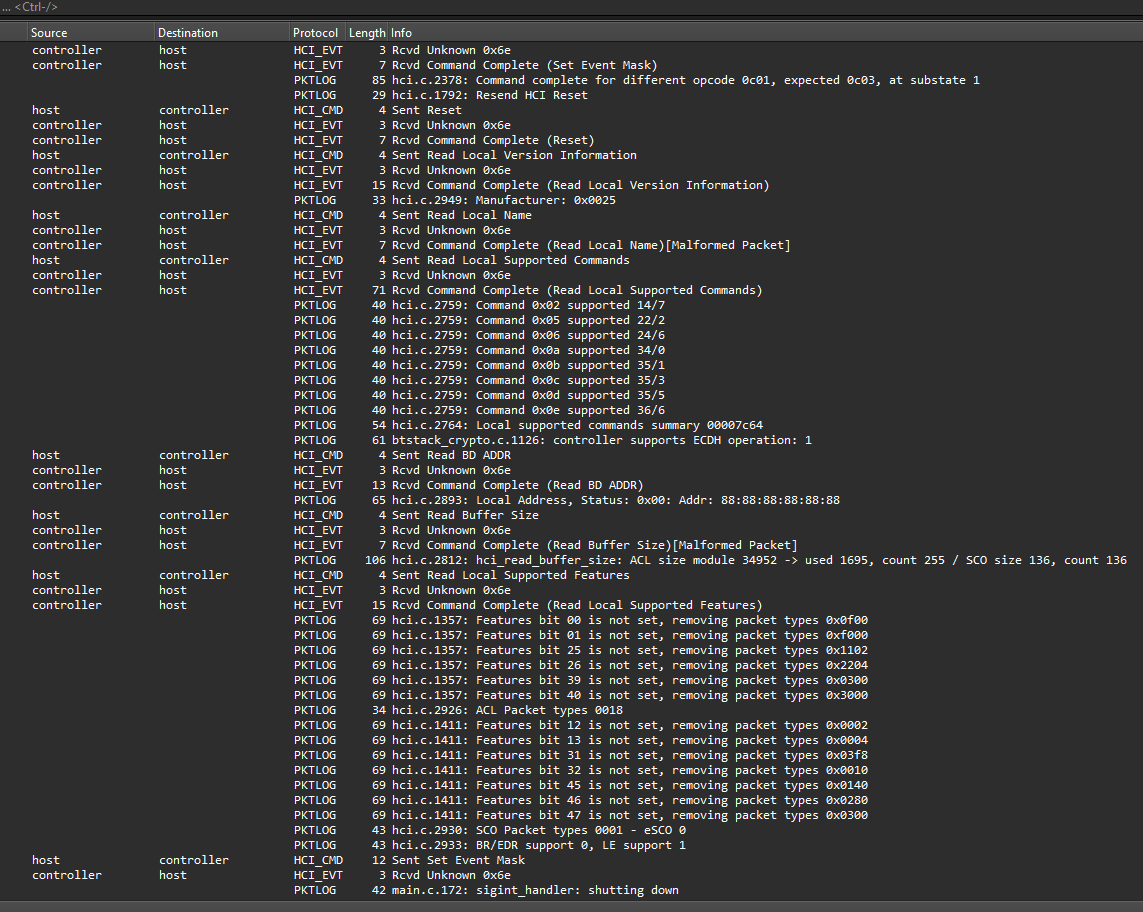Sort by the Info column header
Viewport: 1143px width, 912px height.
pos(760,33)
